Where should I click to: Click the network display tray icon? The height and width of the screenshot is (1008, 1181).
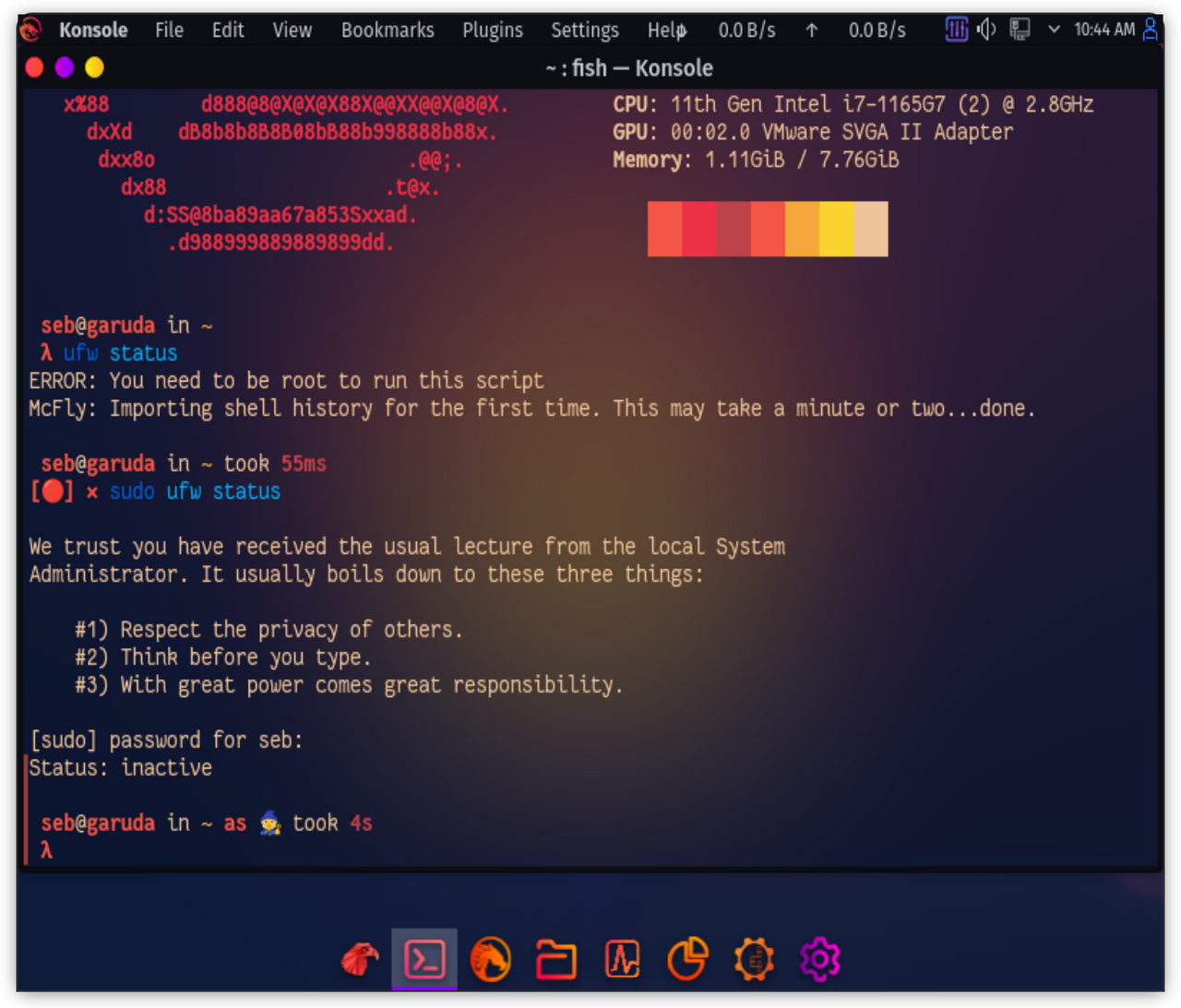click(x=1020, y=30)
